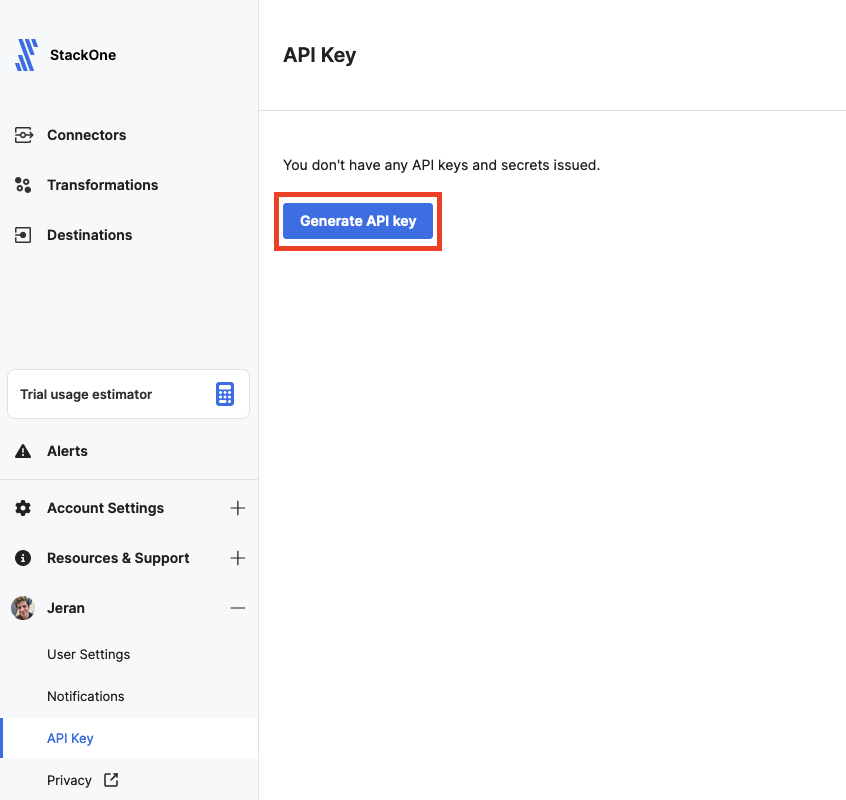Click Jeran's profile avatar picture
The image size is (846, 800).
click(x=22, y=608)
